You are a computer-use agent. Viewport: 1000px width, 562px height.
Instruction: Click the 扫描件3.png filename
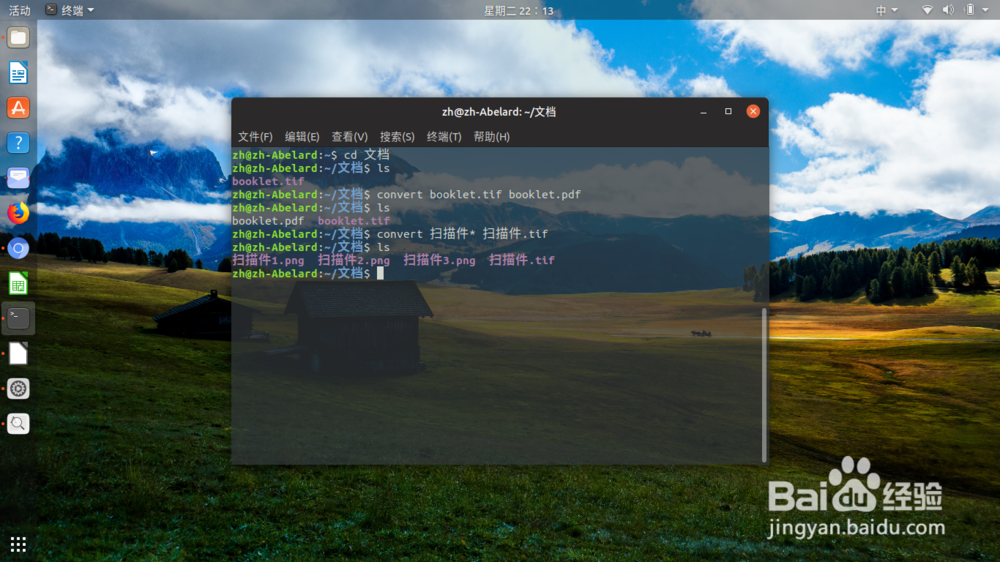coord(439,260)
